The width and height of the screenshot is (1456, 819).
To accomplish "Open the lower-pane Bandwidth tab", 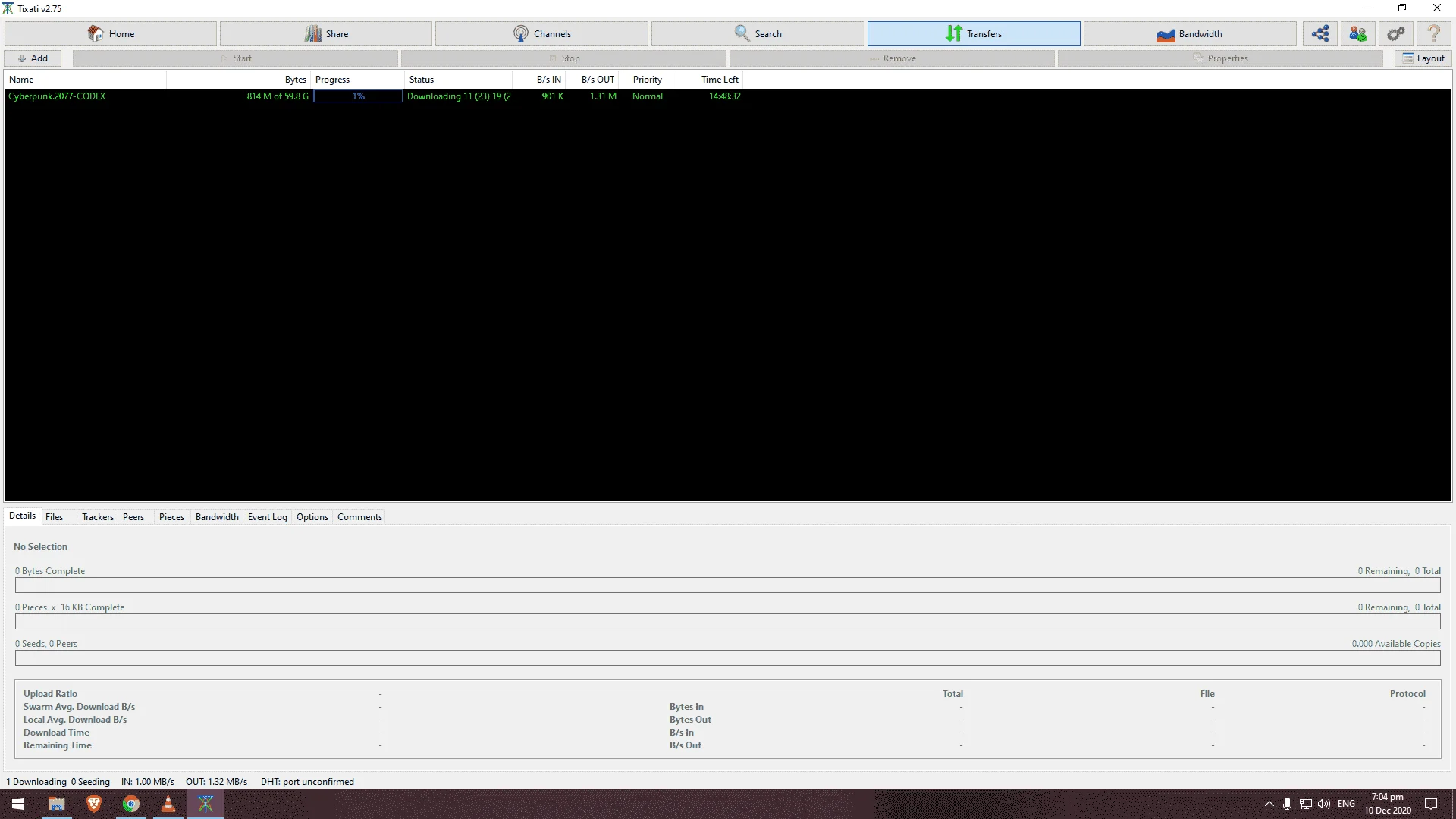I will pos(217,517).
